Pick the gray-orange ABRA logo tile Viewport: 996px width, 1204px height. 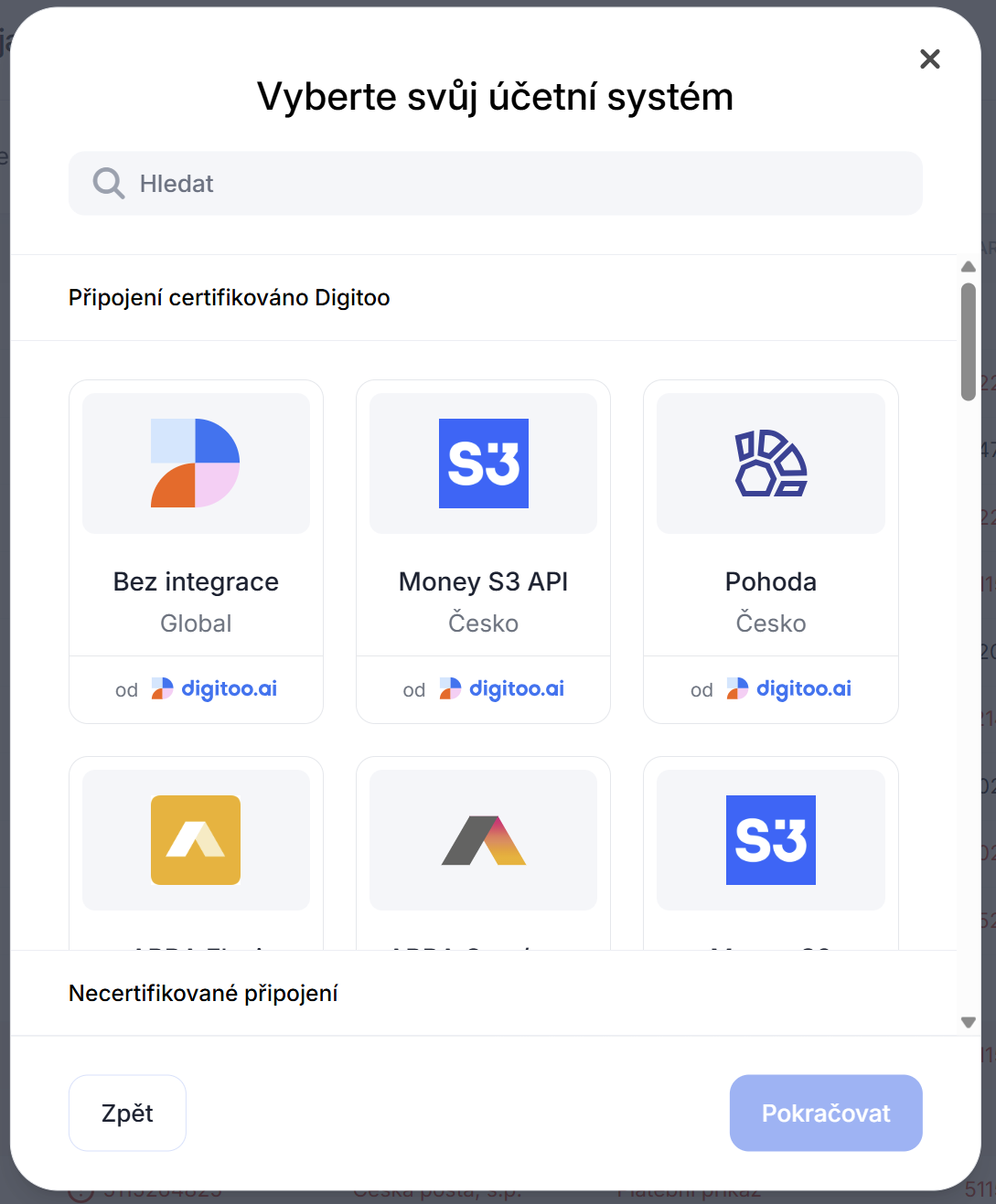pos(483,839)
